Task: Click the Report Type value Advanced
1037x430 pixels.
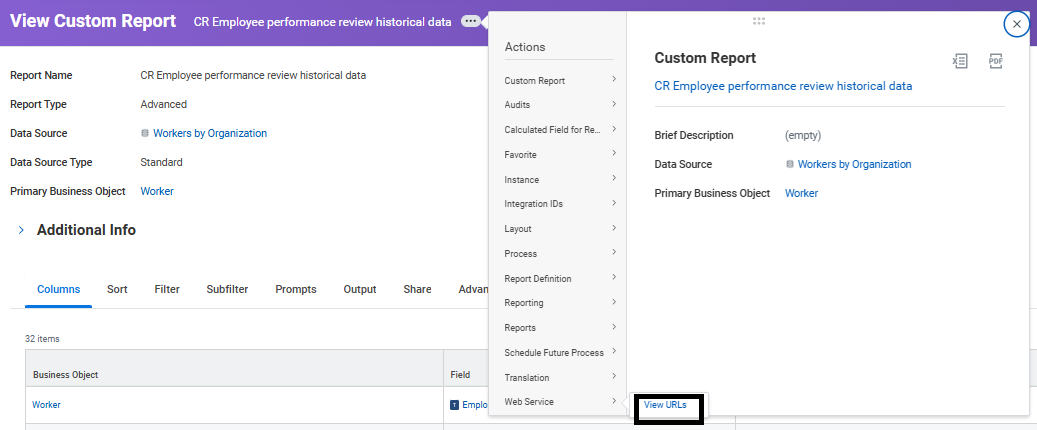Action: coord(163,104)
